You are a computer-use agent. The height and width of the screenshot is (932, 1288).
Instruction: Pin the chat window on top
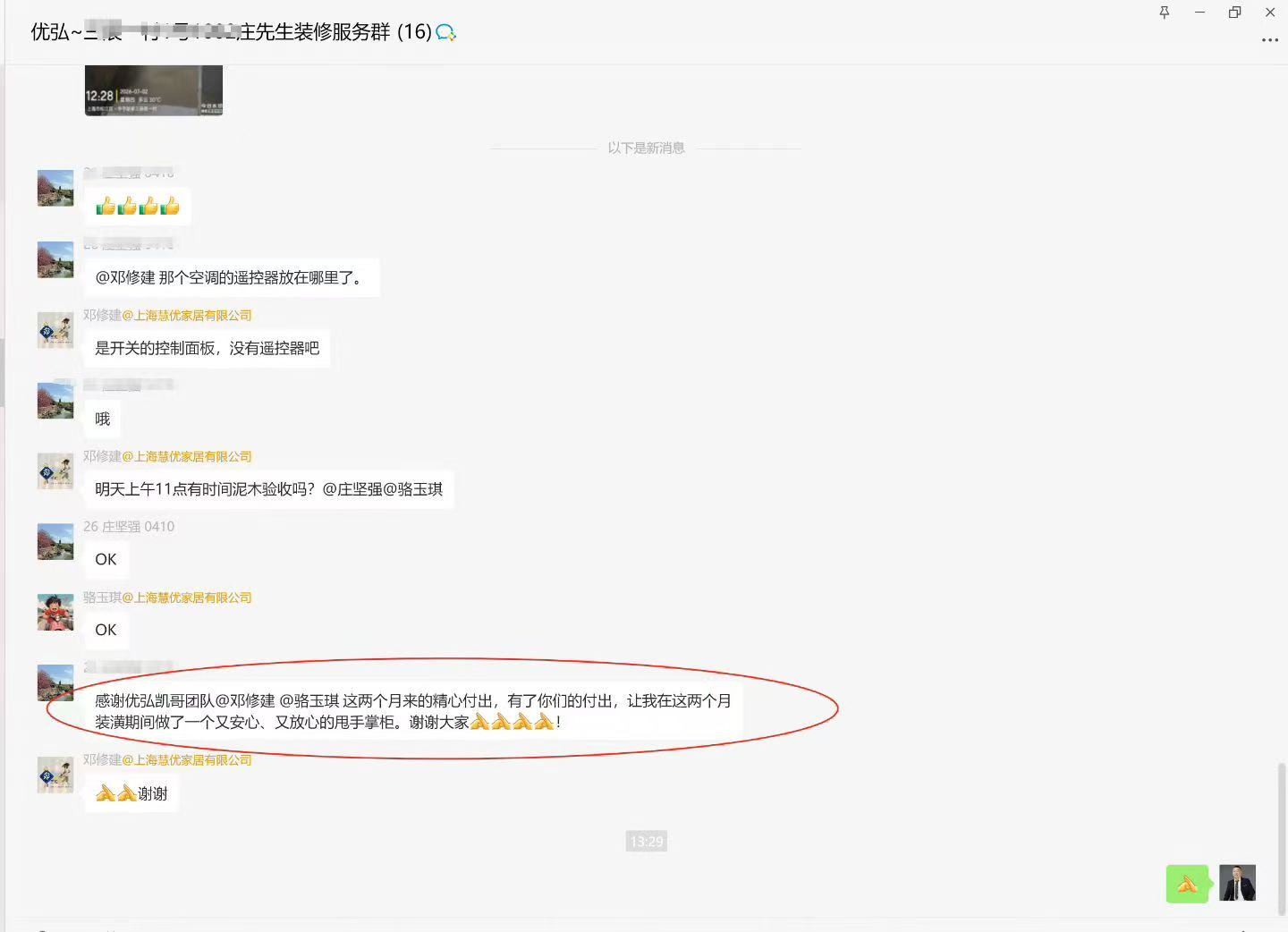pyautogui.click(x=1164, y=13)
